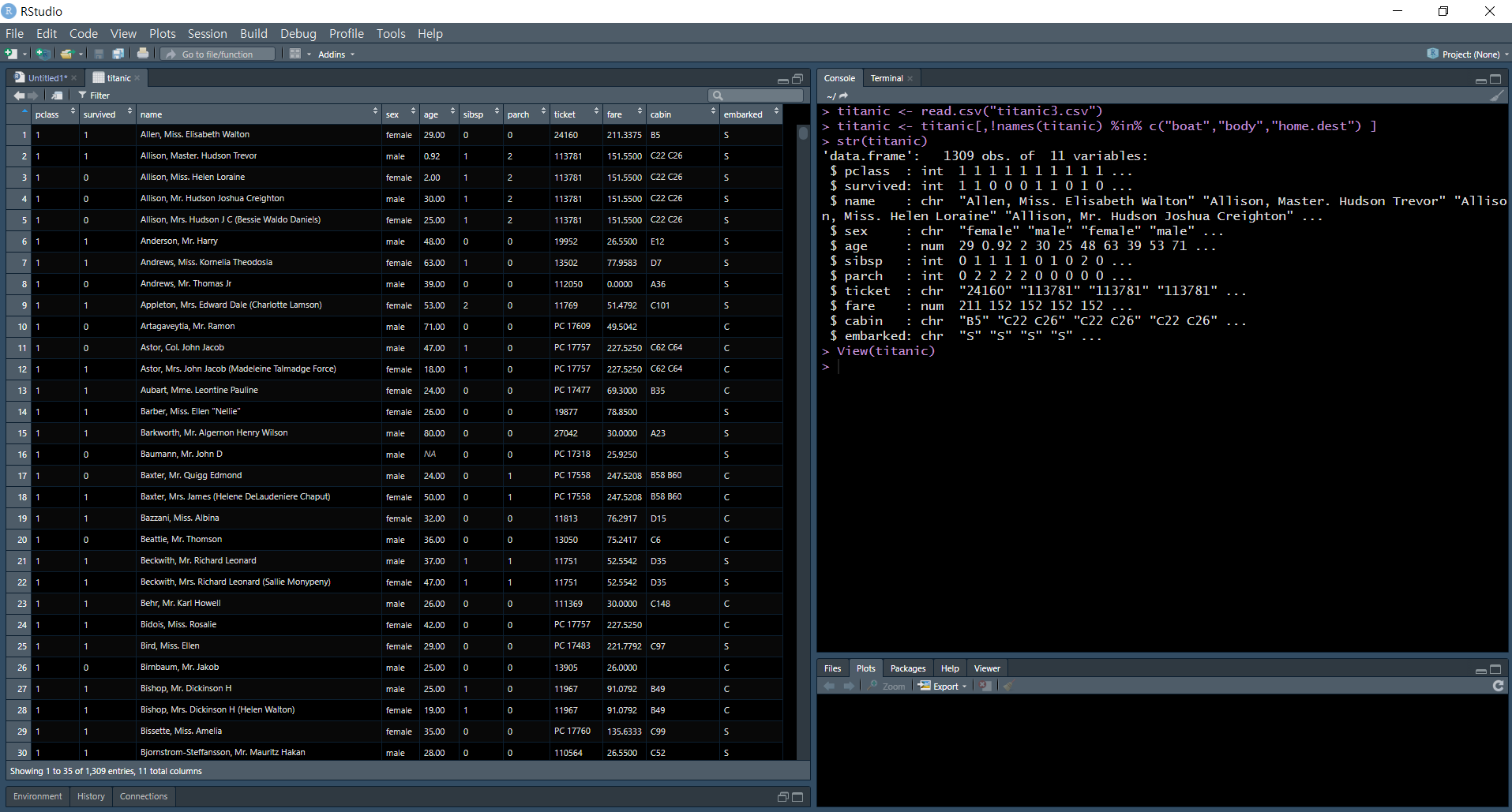
Task: Click the Print icon in toolbar
Action: pos(143,54)
